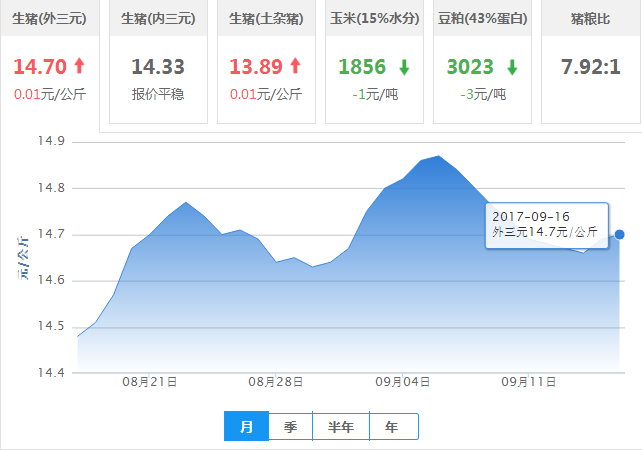The height and width of the screenshot is (451, 642).
Task: Click the 09月04日 axis label
Action: tap(402, 382)
